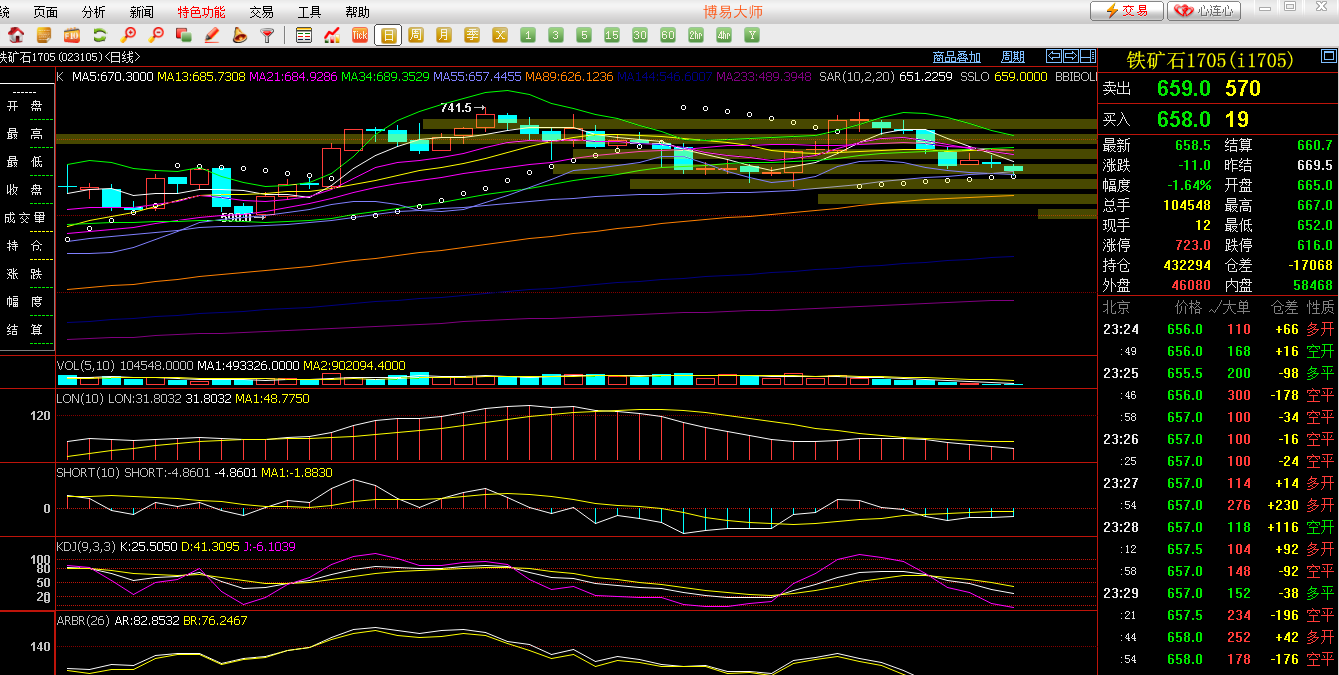Click the SHORT(10) indicator label
Screen dimensions: 1339x675
click(89, 472)
